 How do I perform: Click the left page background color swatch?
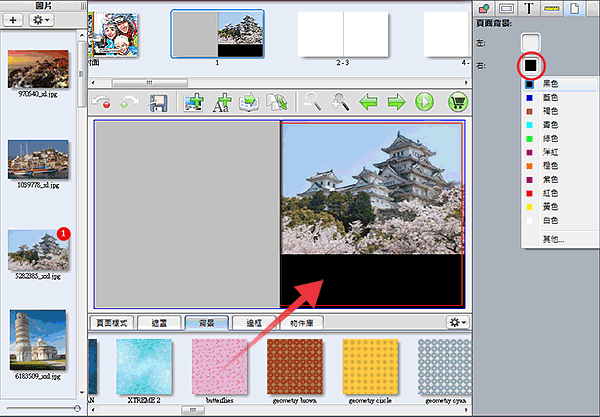tap(531, 42)
